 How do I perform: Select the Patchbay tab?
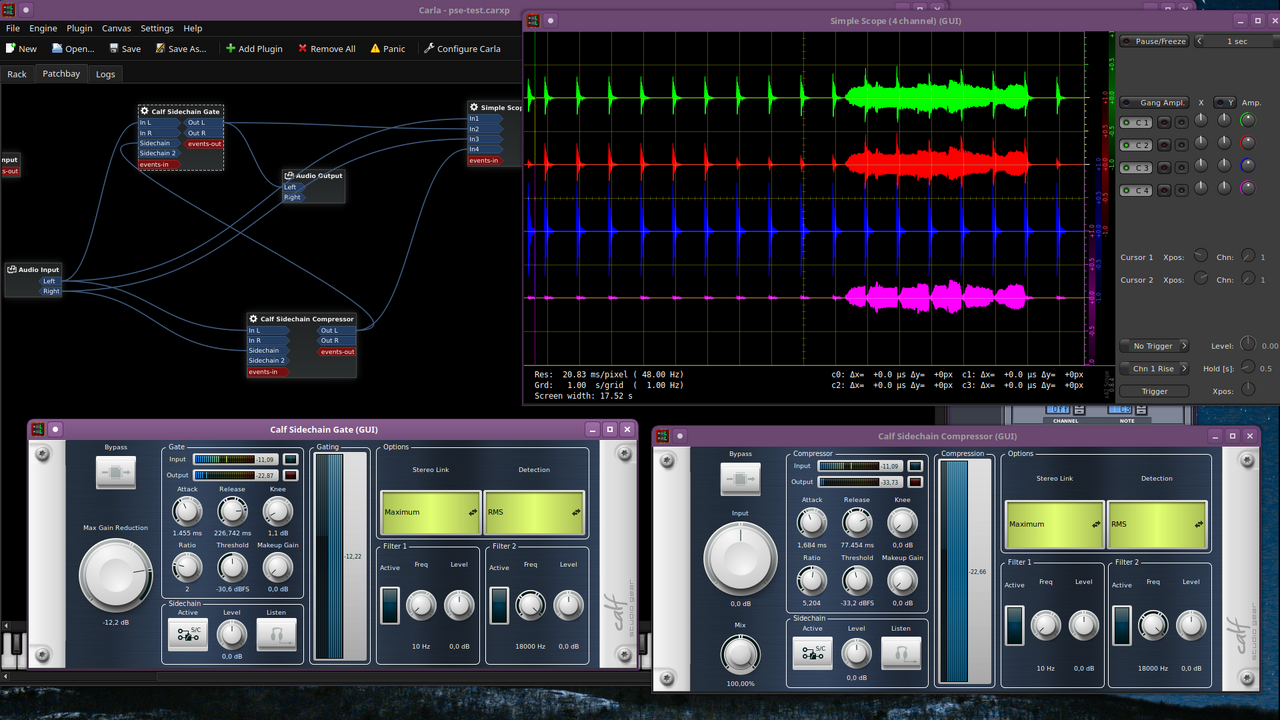point(61,74)
